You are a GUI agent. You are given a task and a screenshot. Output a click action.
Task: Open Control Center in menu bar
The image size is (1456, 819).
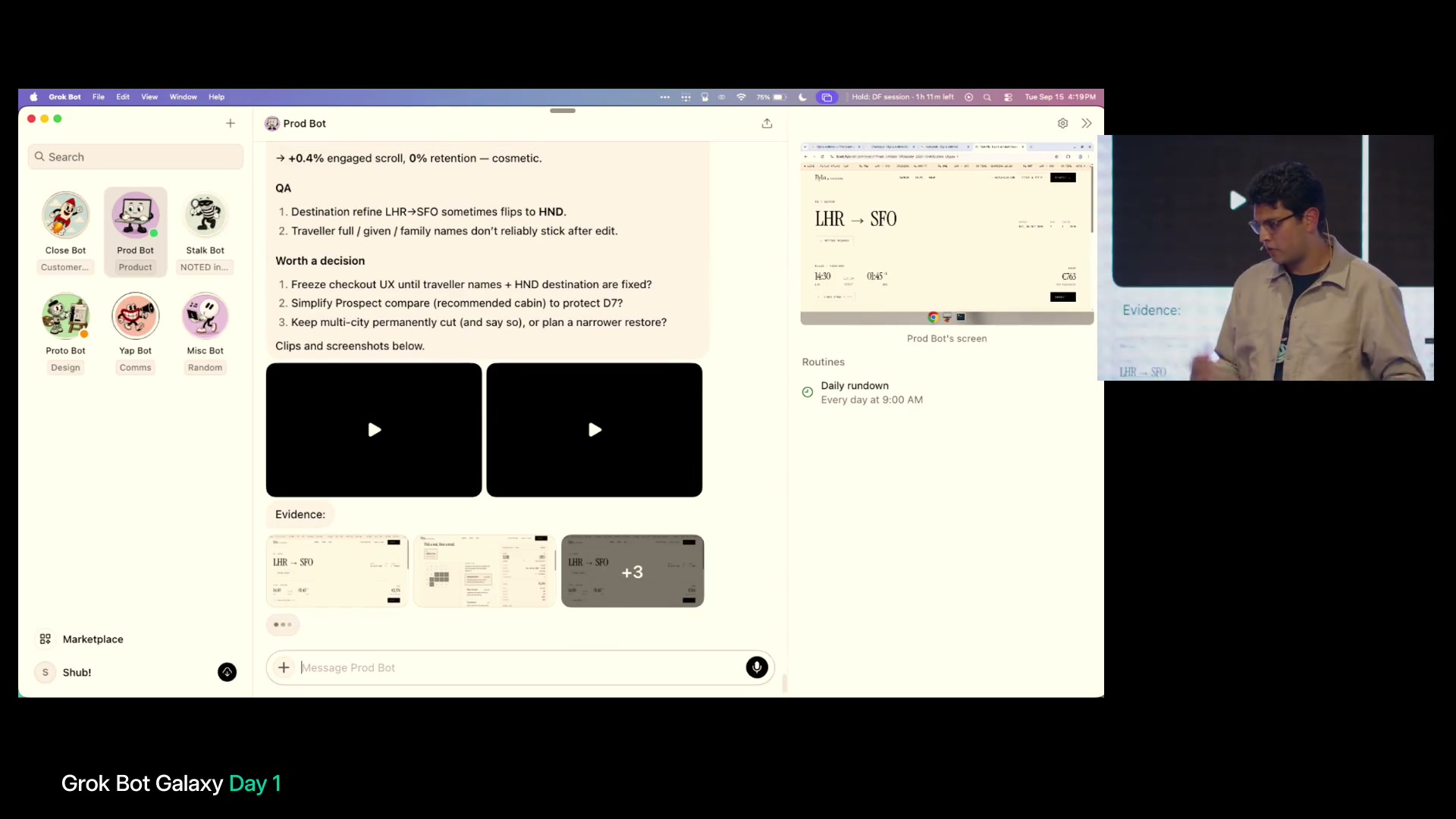(x=1008, y=97)
